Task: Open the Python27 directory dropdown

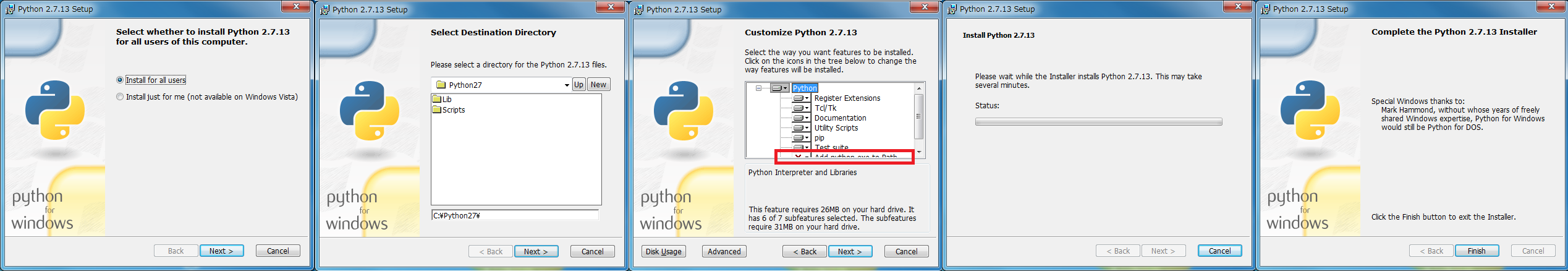Action: coord(567,85)
